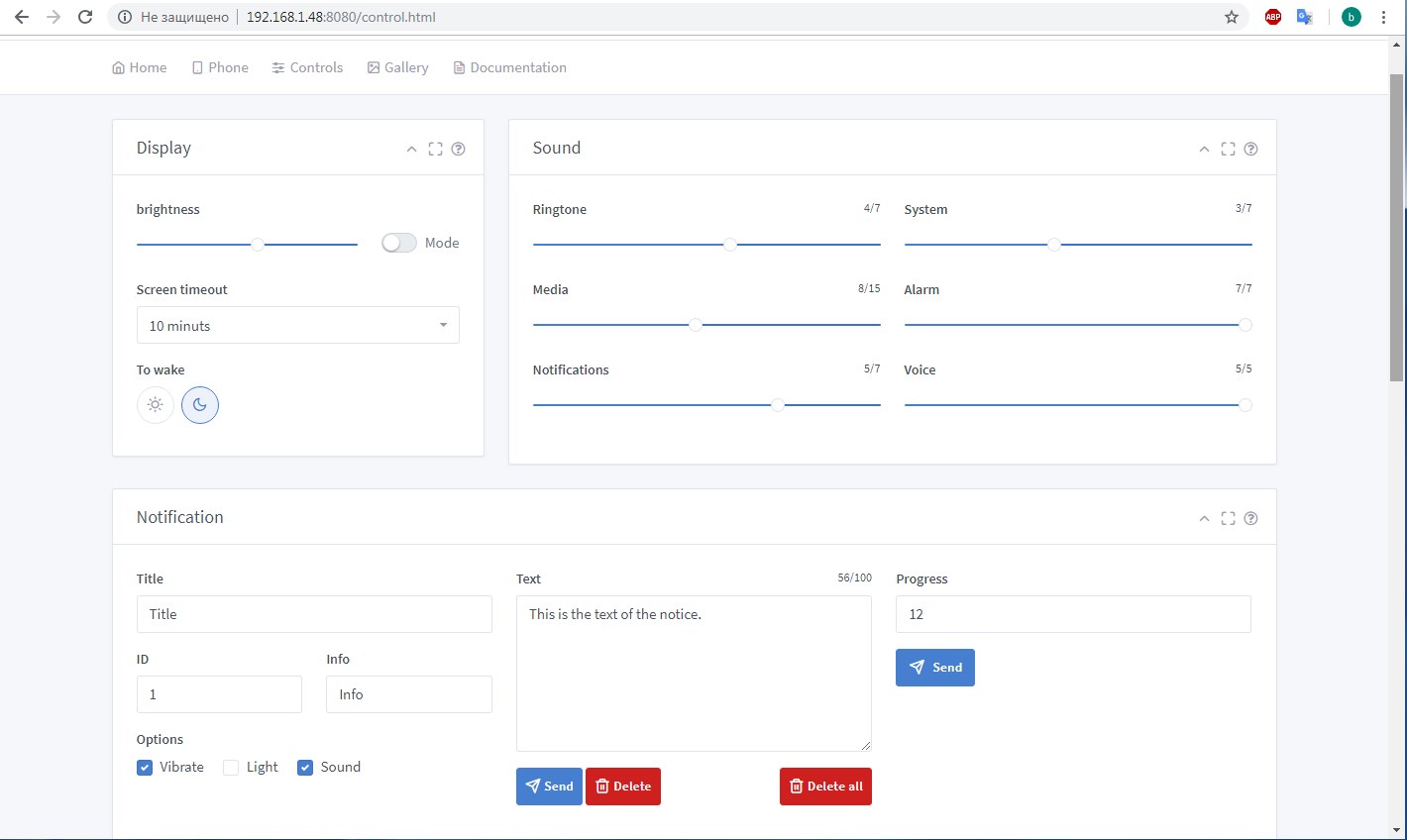Open help icon in Display panel

[x=458, y=149]
